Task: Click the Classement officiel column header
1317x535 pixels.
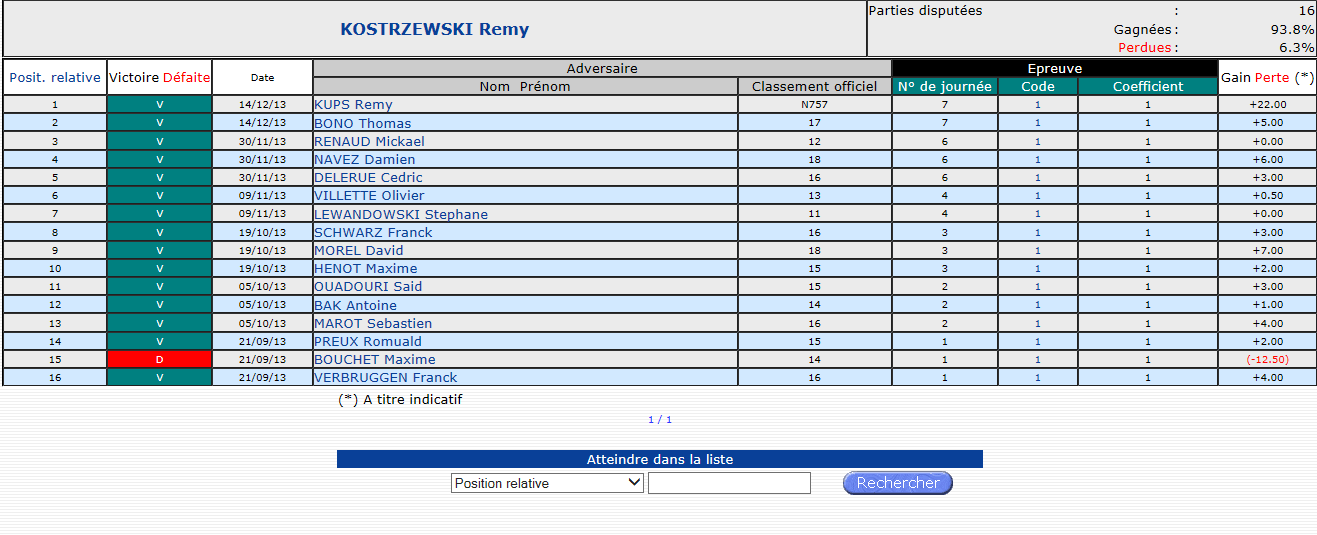Action: 814,86
